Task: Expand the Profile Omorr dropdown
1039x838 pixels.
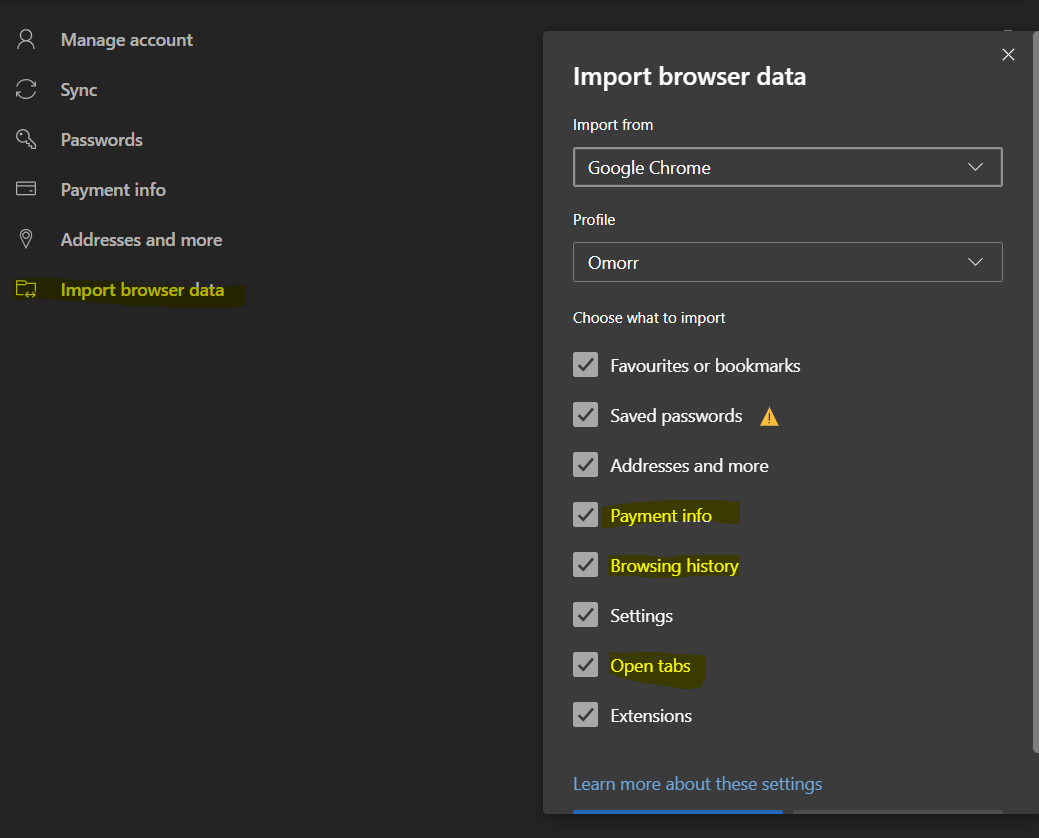Action: pyautogui.click(x=787, y=263)
